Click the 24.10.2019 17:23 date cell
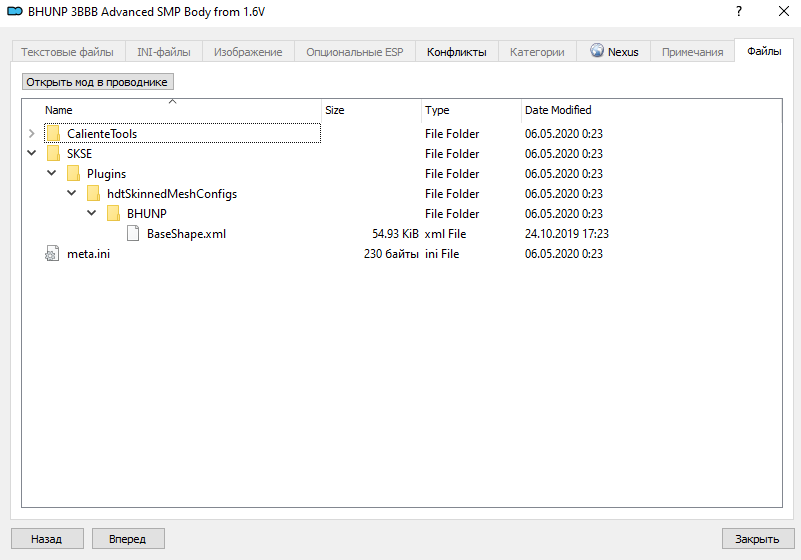 pyautogui.click(x=567, y=234)
